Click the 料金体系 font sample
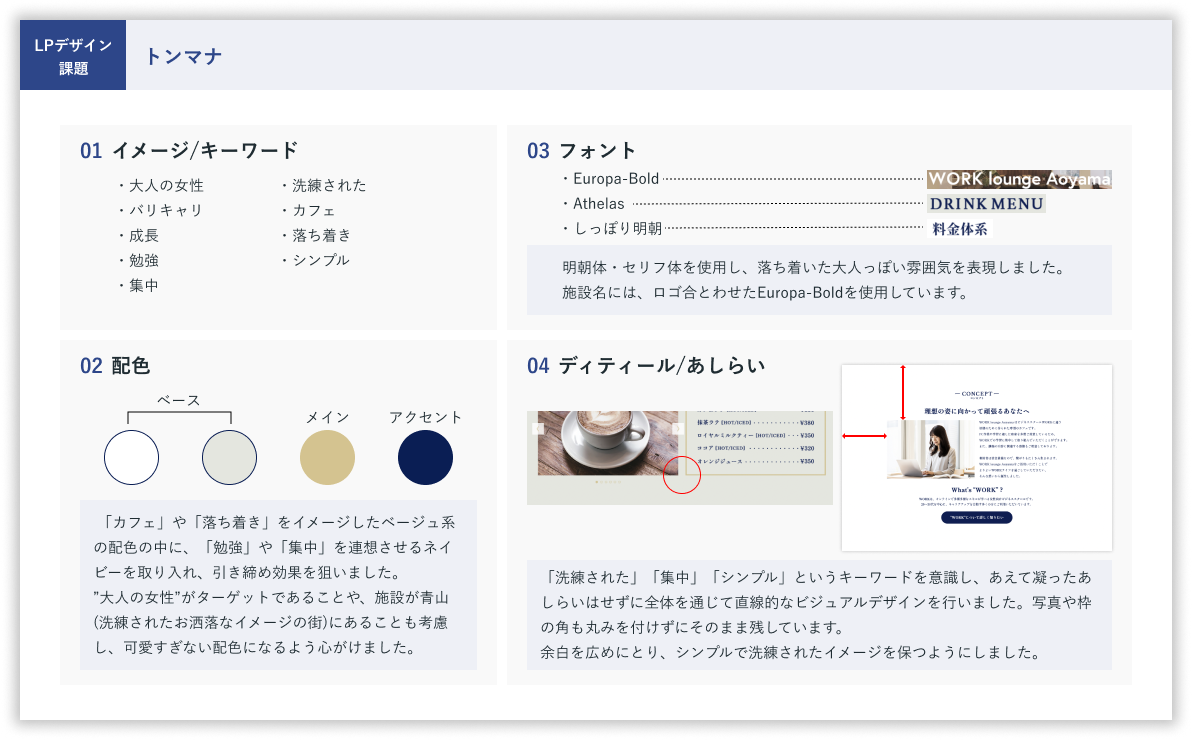This screenshot has width=1192, height=740. [960, 229]
